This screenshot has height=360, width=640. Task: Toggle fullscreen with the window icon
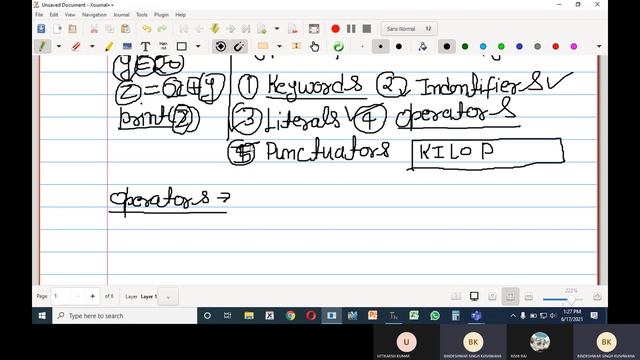(x=314, y=29)
